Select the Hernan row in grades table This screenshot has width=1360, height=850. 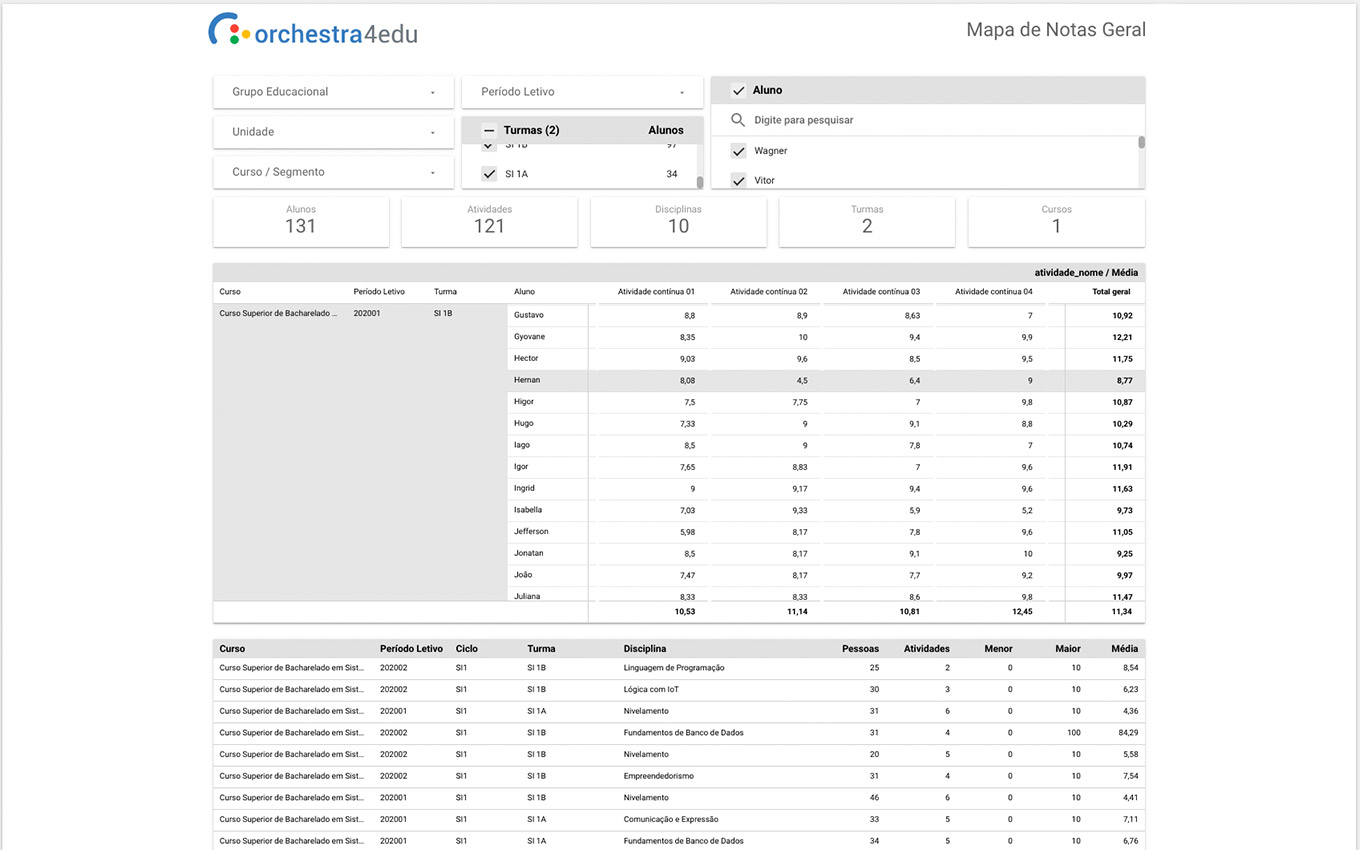527,380
